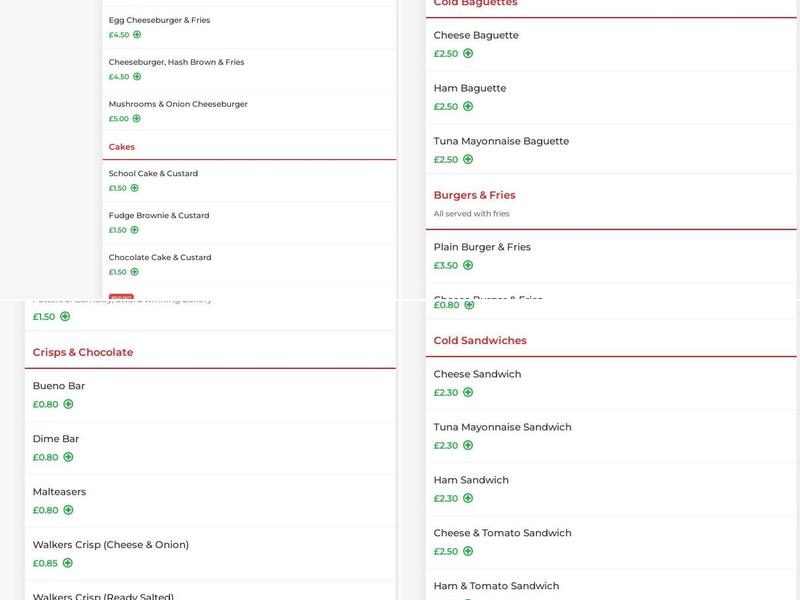Open the Ham Baguette item name
Image resolution: width=800 pixels, height=600 pixels.
click(470, 88)
